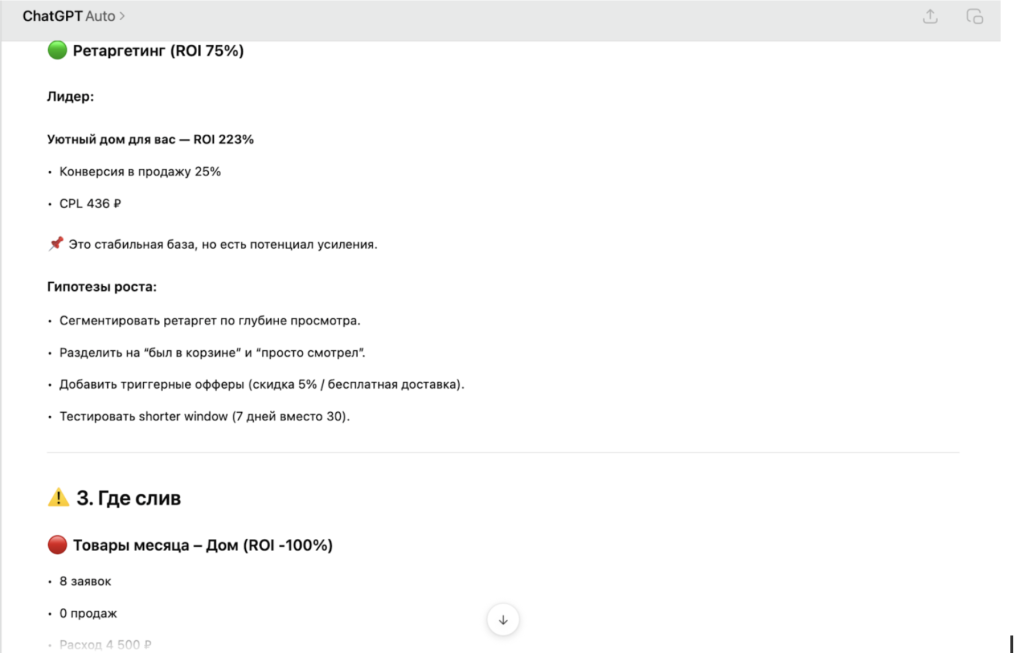The image size is (1024, 653).
Task: Click the 'Сегментировать ретаргет' bullet
Action: [209, 320]
